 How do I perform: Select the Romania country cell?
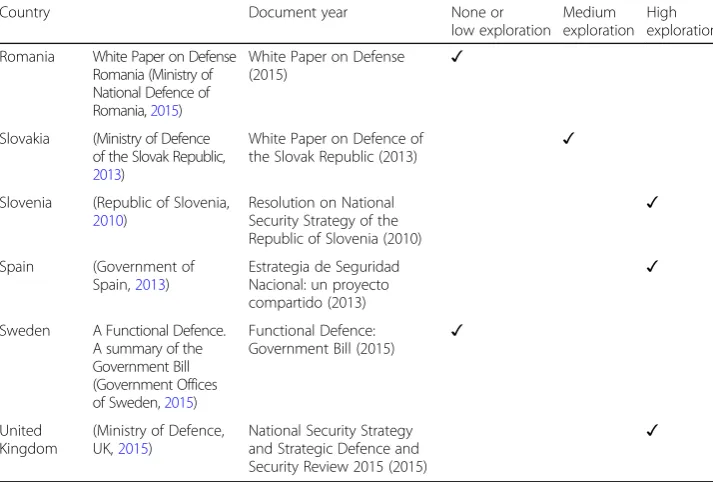point(27,57)
